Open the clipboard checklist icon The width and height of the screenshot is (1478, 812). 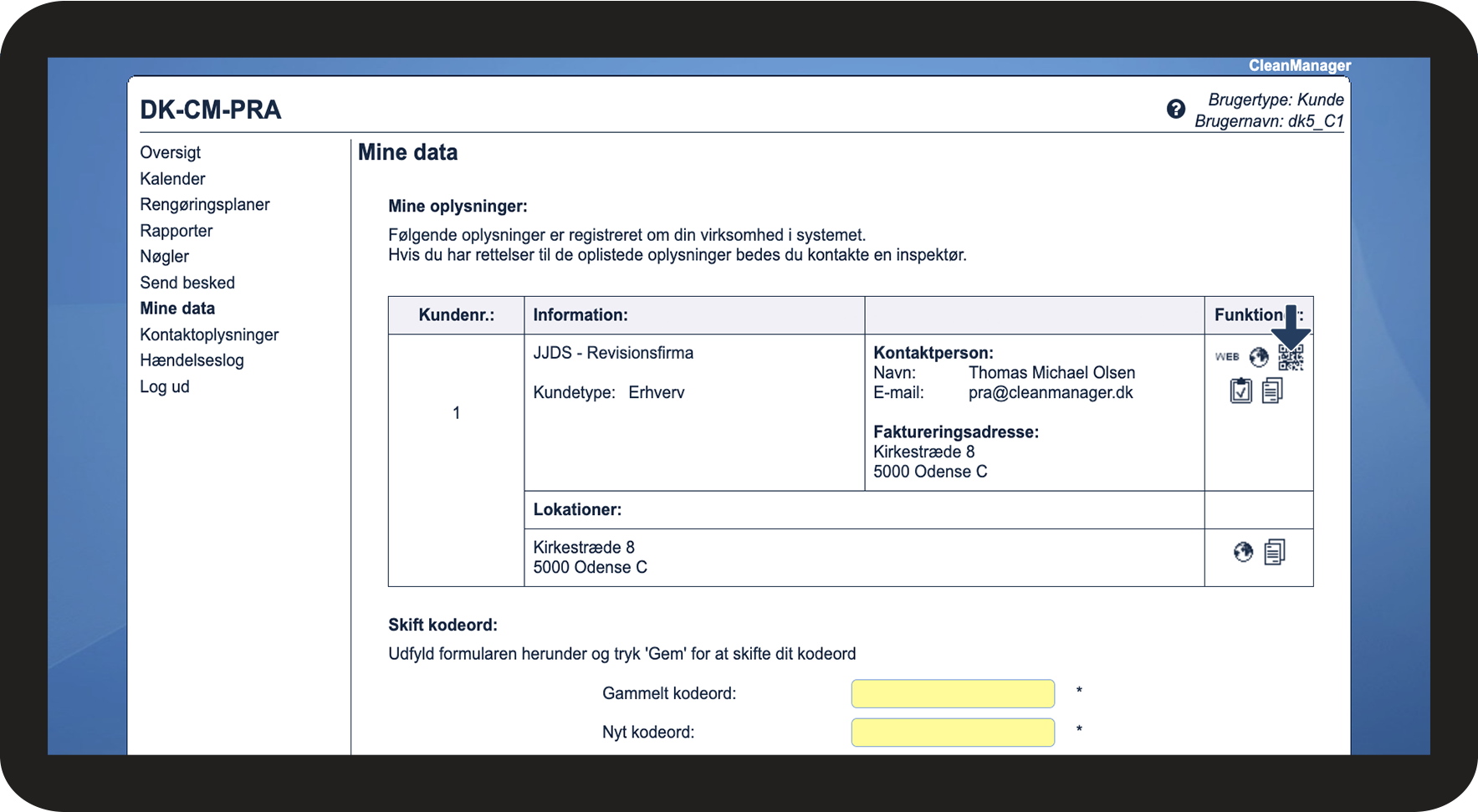tap(1240, 391)
